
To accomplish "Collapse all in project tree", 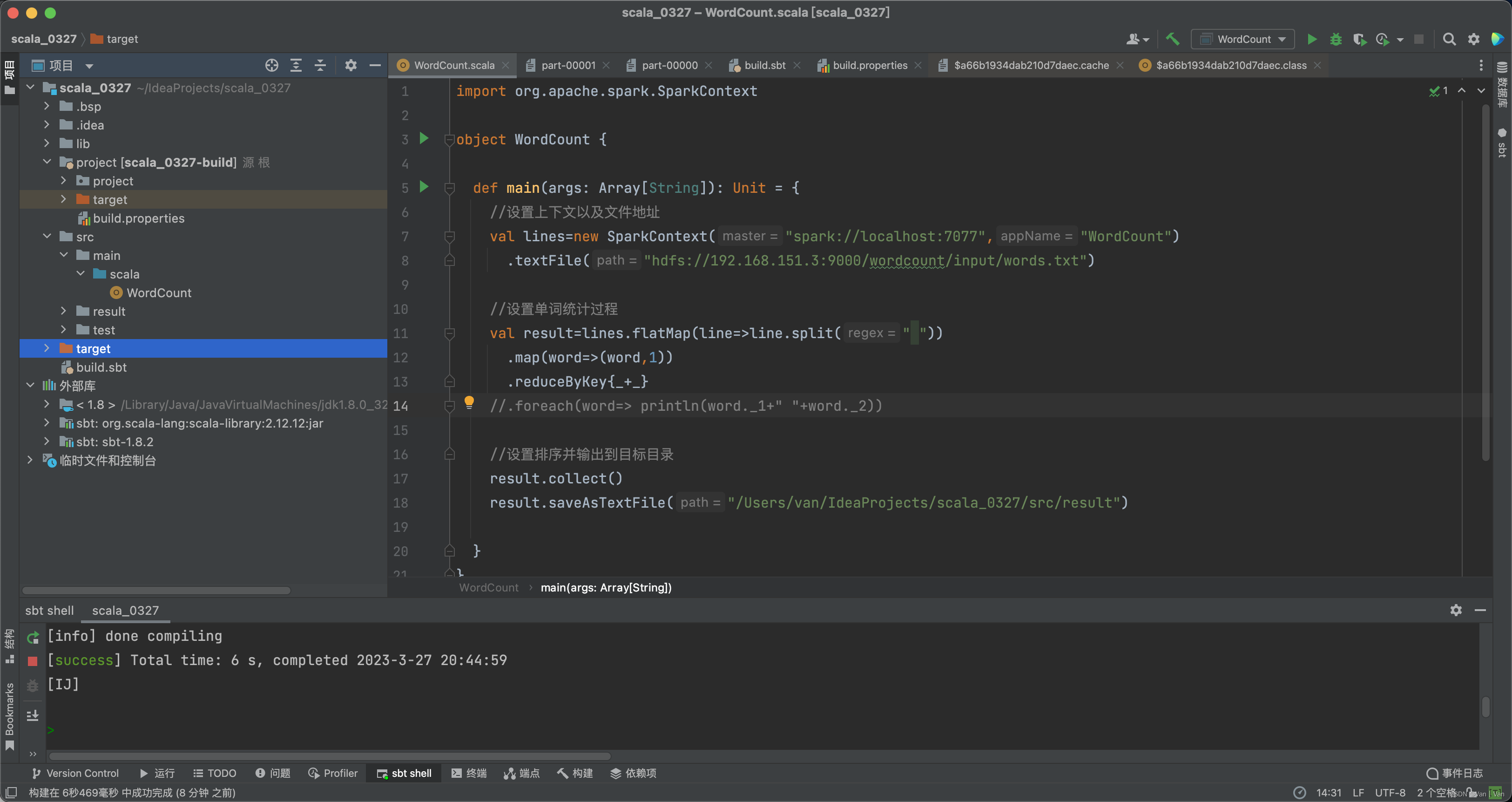I will (x=320, y=65).
